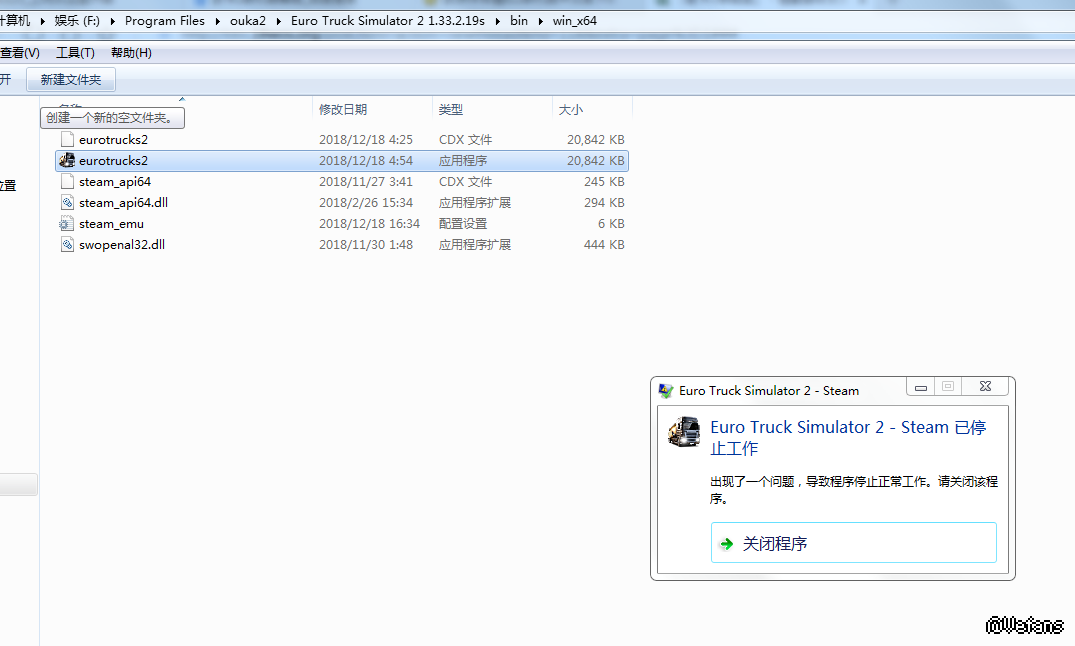This screenshot has width=1075, height=646.
Task: Click the steam_api64.dll file icon
Action: tap(67, 203)
